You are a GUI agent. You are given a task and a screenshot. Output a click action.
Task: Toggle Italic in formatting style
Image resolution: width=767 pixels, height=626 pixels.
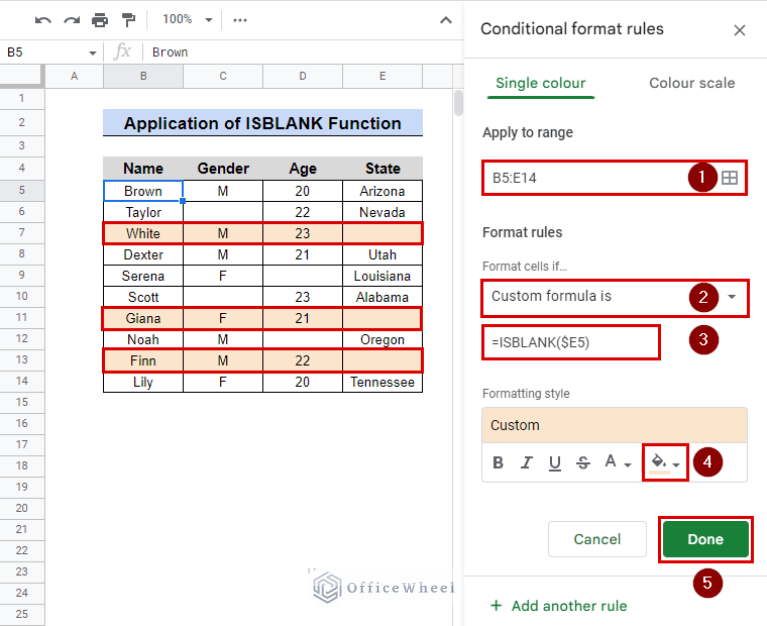pyautogui.click(x=526, y=463)
